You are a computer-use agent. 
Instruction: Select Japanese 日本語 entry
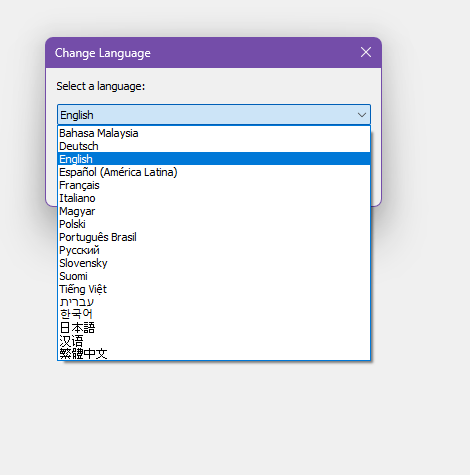pyautogui.click(x=214, y=327)
